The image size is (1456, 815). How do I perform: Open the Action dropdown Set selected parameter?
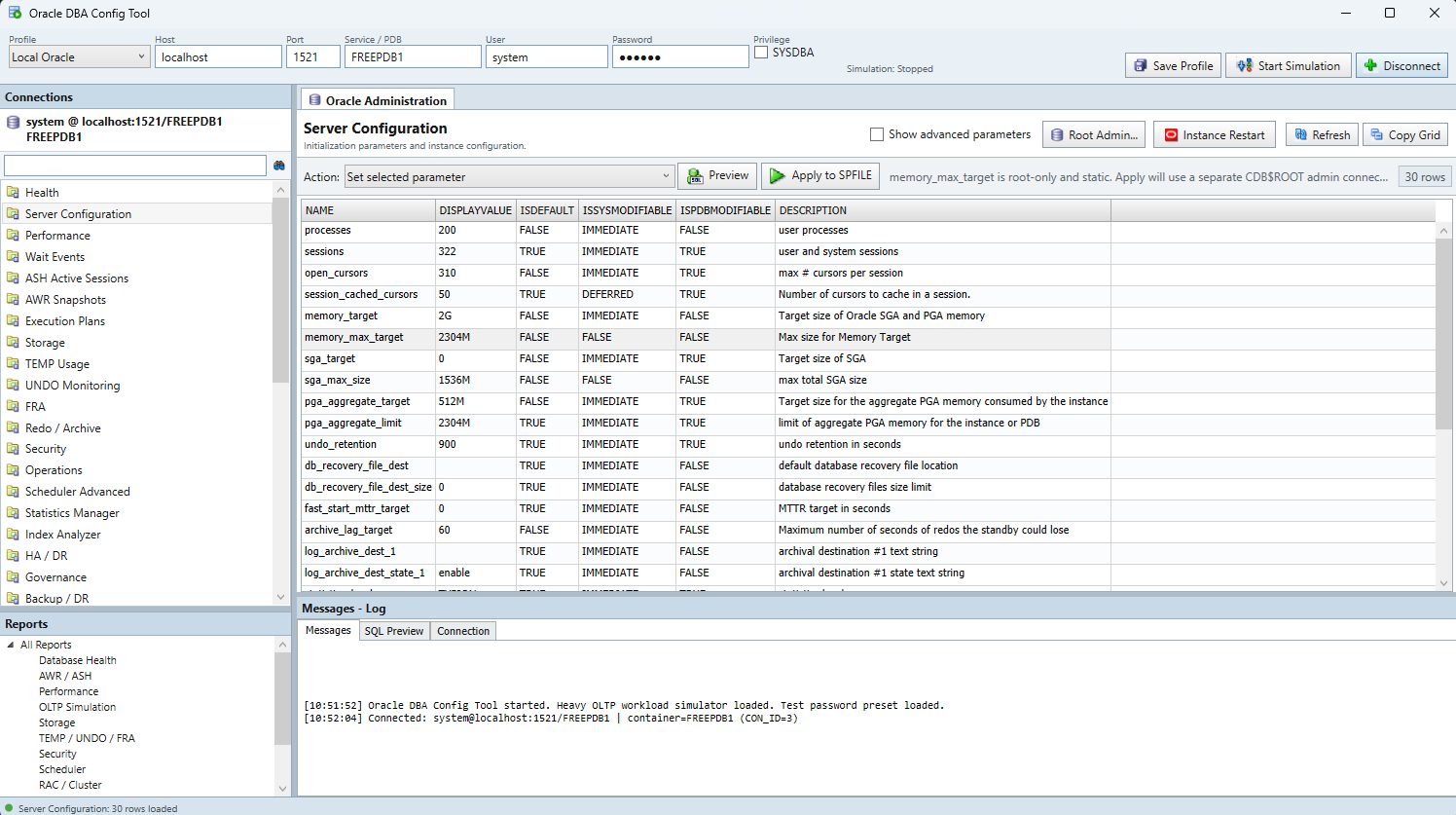click(x=509, y=176)
